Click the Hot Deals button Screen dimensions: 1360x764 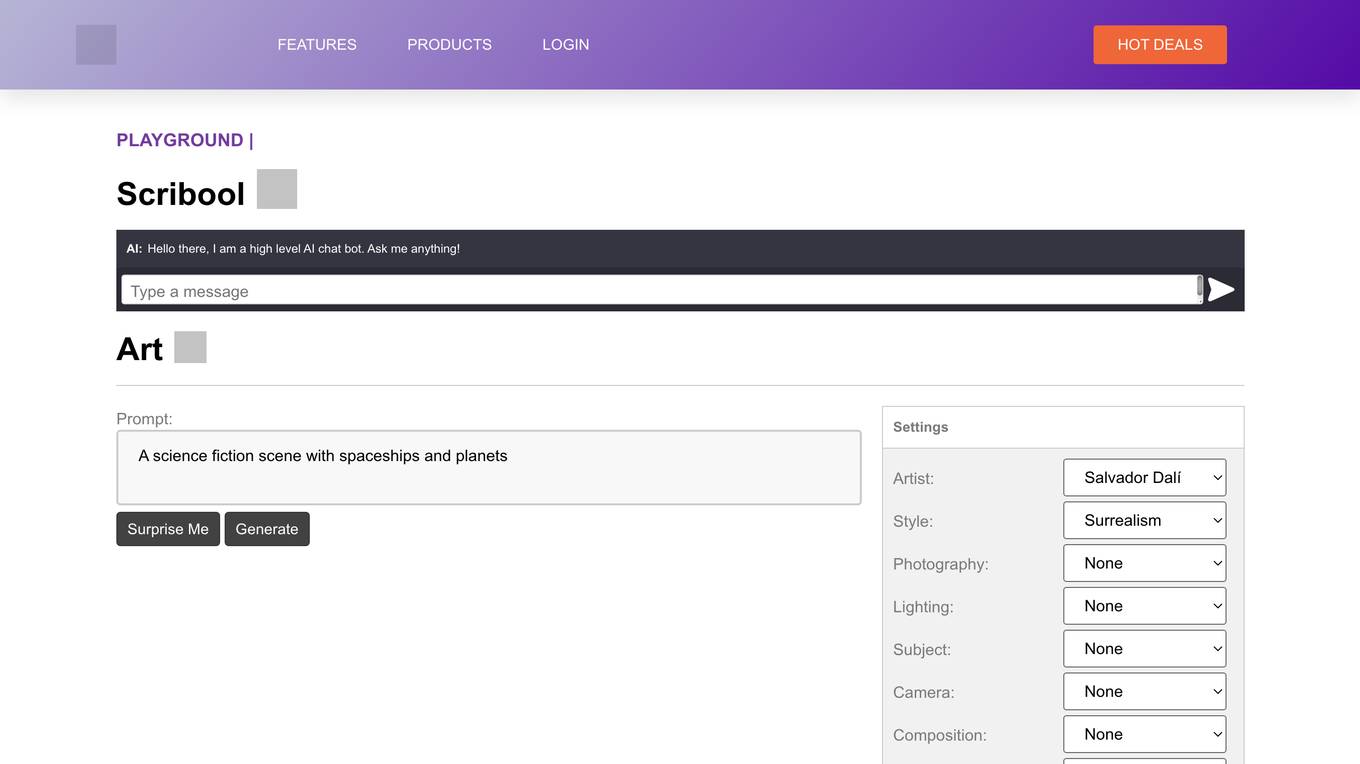(x=1160, y=45)
